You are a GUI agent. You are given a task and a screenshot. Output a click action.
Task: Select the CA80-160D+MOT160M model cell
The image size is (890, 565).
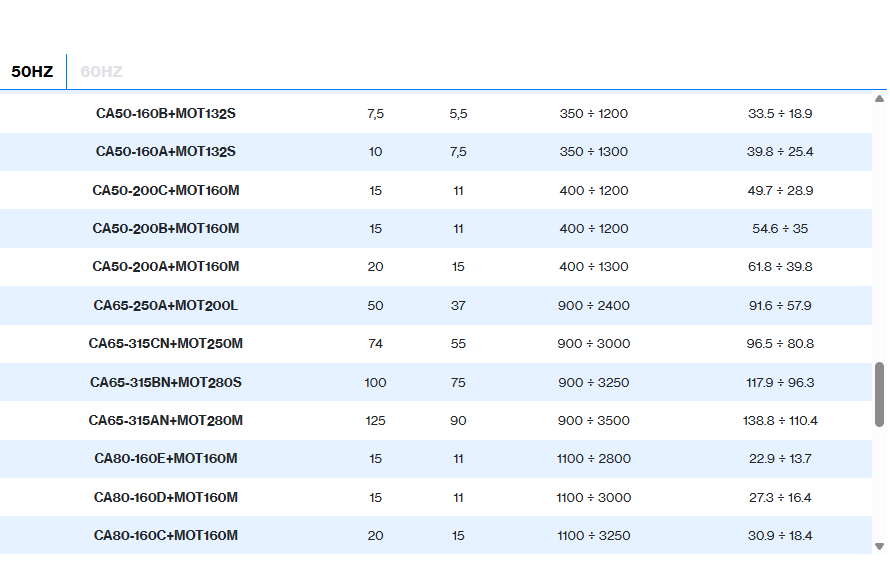coord(166,497)
